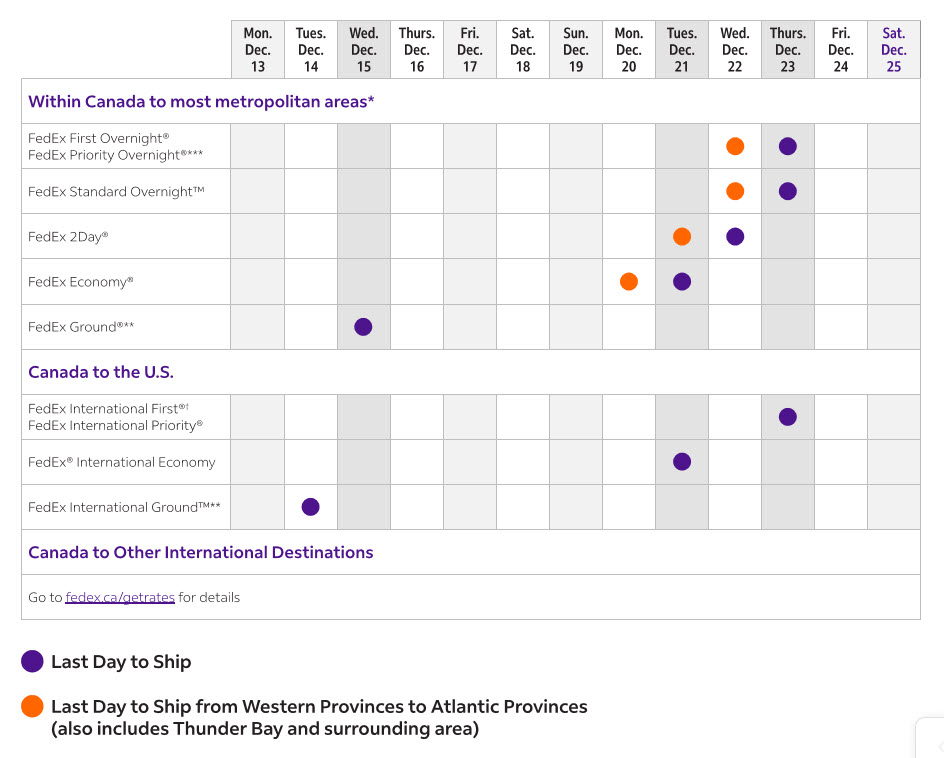Pick the purple dot in the FedEx Economy row
The height and width of the screenshot is (758, 944).
pos(682,281)
